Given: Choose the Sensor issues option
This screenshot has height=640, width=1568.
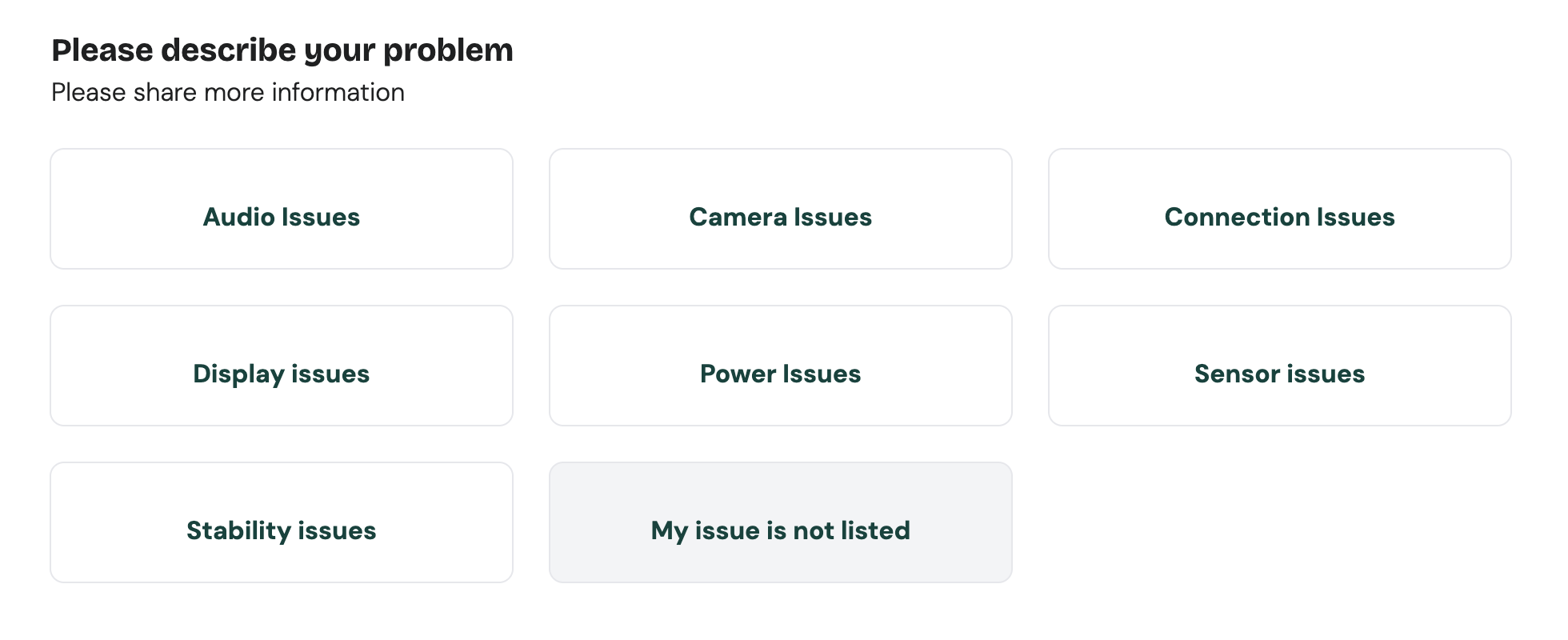Looking at the screenshot, I should click(x=1279, y=366).
